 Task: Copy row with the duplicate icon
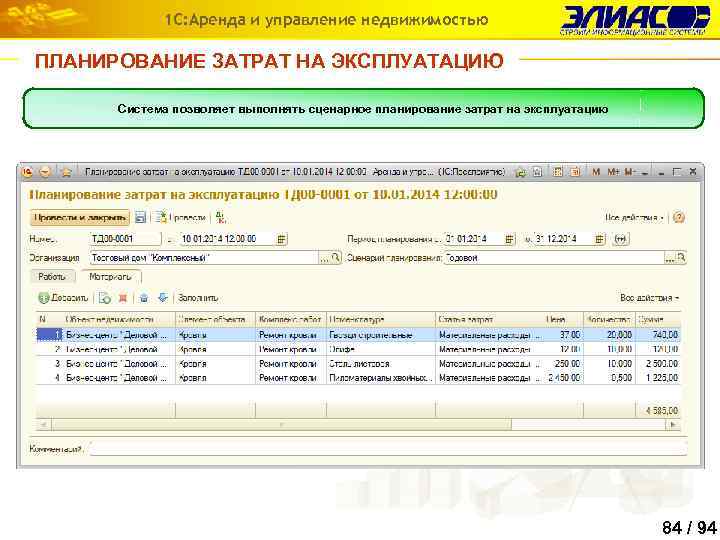click(105, 298)
